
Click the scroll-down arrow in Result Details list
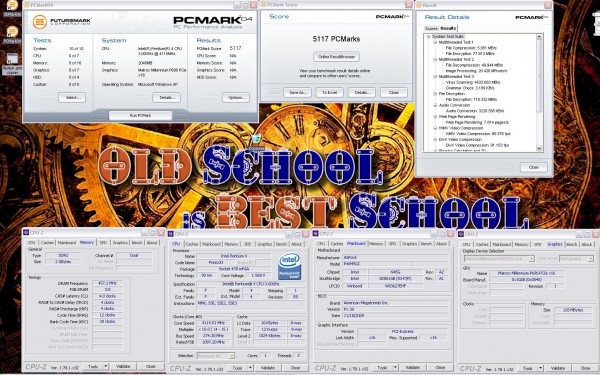pos(539,148)
